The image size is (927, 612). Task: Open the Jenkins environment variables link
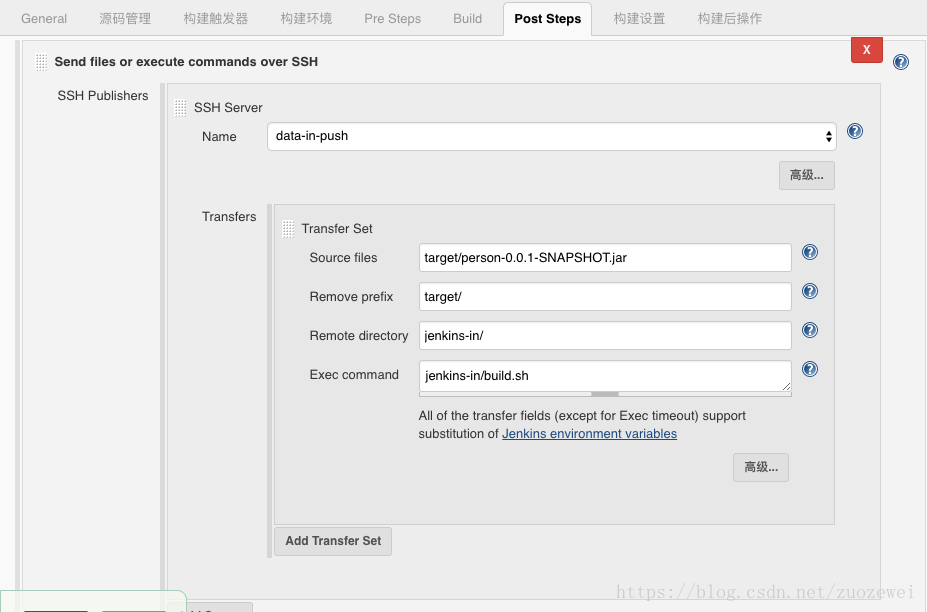point(589,434)
